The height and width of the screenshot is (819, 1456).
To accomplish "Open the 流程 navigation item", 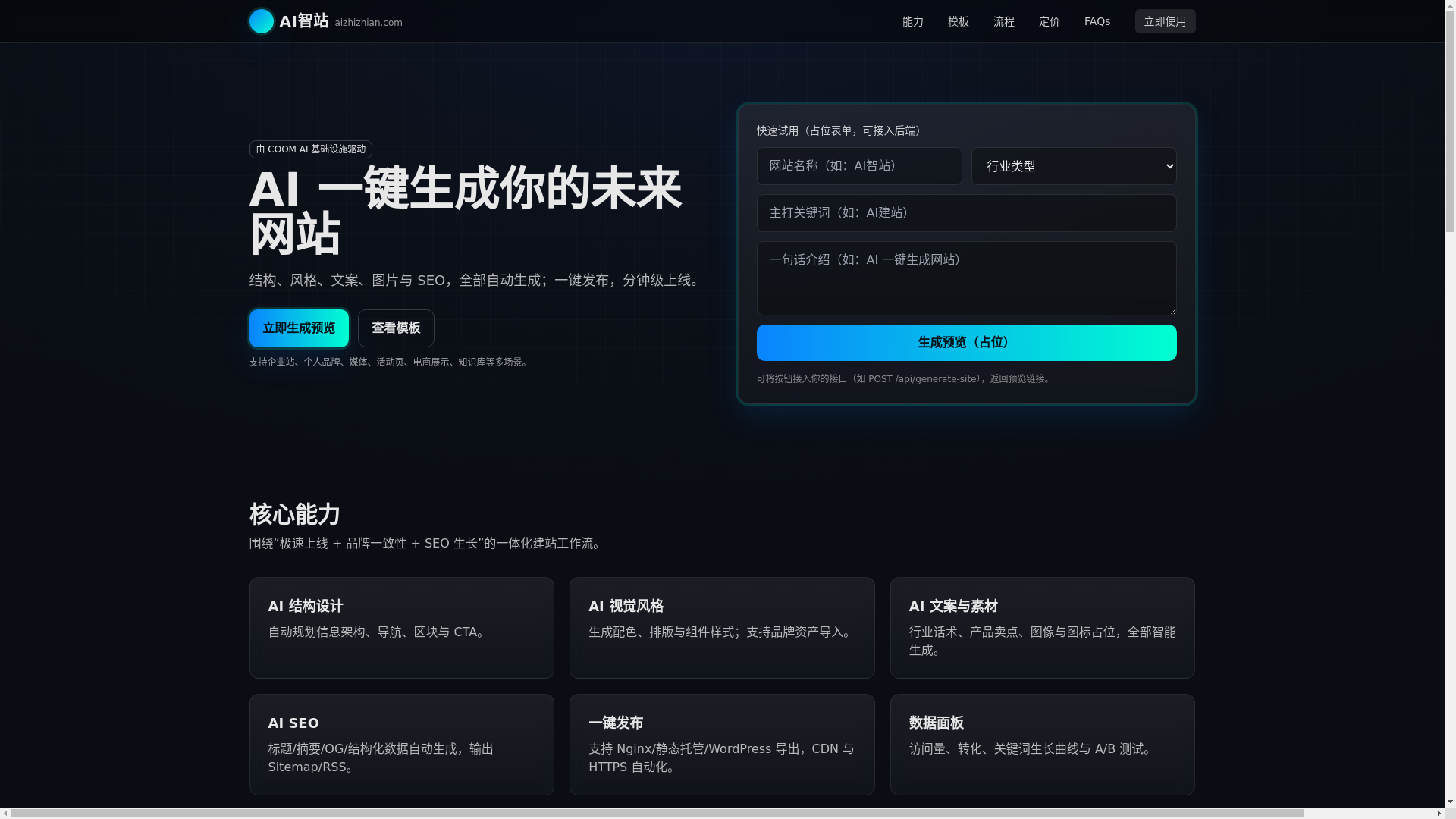I will point(1003,21).
